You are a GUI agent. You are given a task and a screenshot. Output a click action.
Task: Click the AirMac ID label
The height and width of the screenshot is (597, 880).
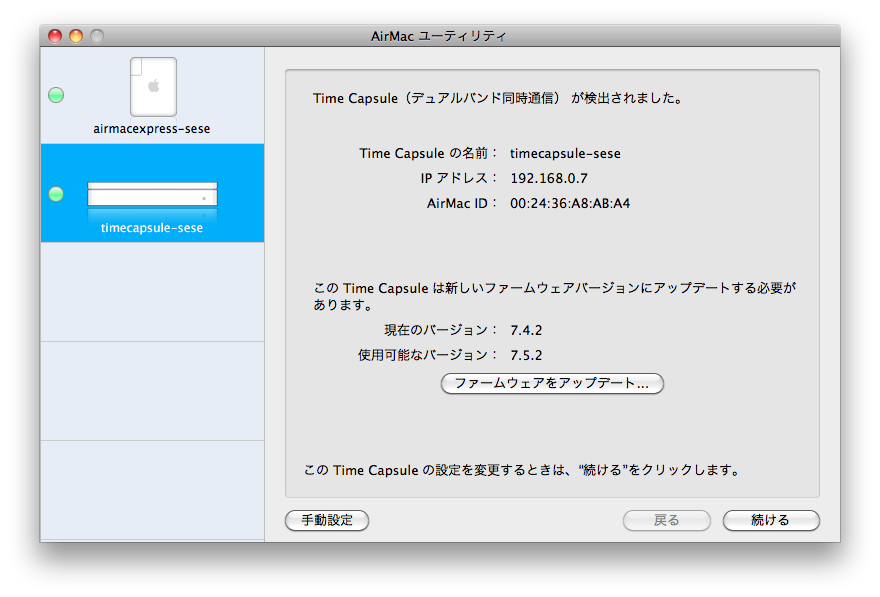coord(461,203)
